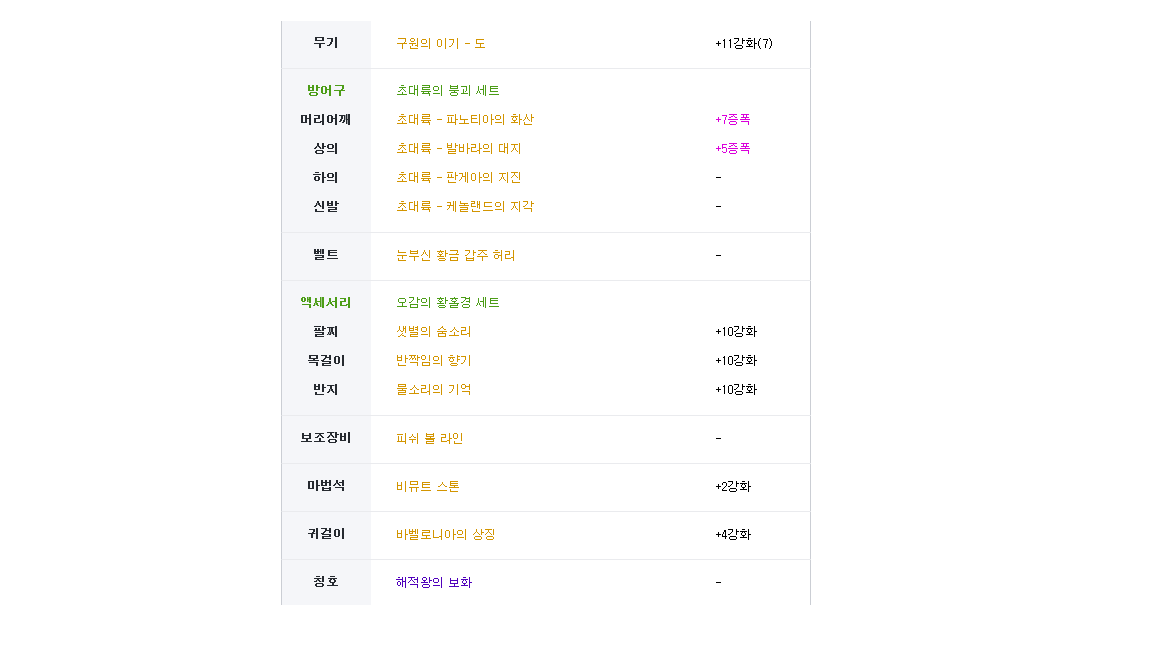Open sub equipment 피쉬 볼 라인

coord(429,439)
